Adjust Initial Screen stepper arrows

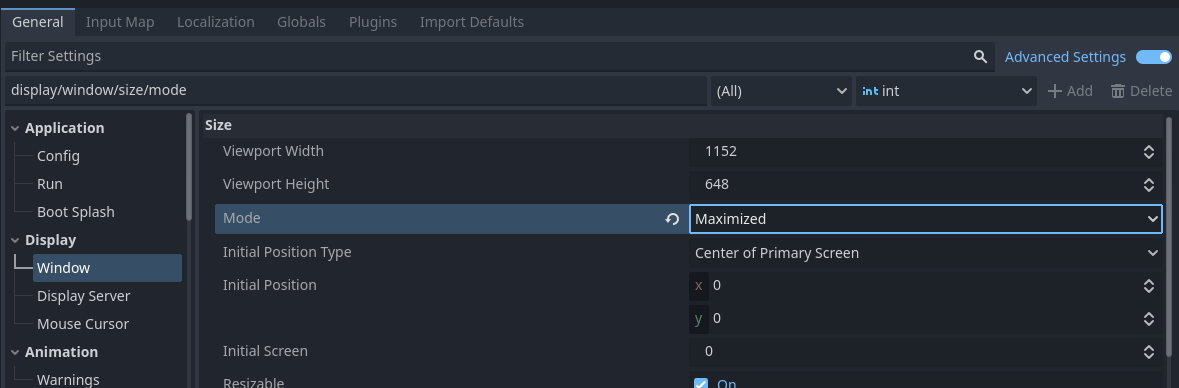pos(1148,351)
